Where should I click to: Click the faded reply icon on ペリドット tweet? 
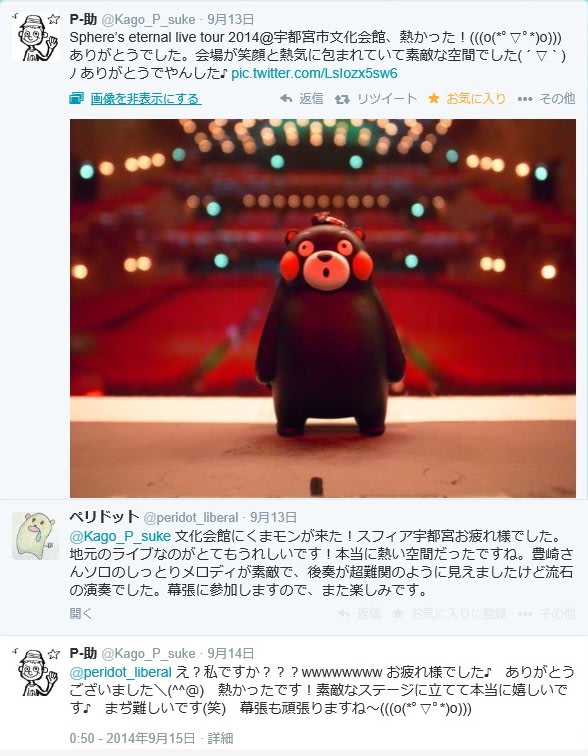[x=344, y=613]
